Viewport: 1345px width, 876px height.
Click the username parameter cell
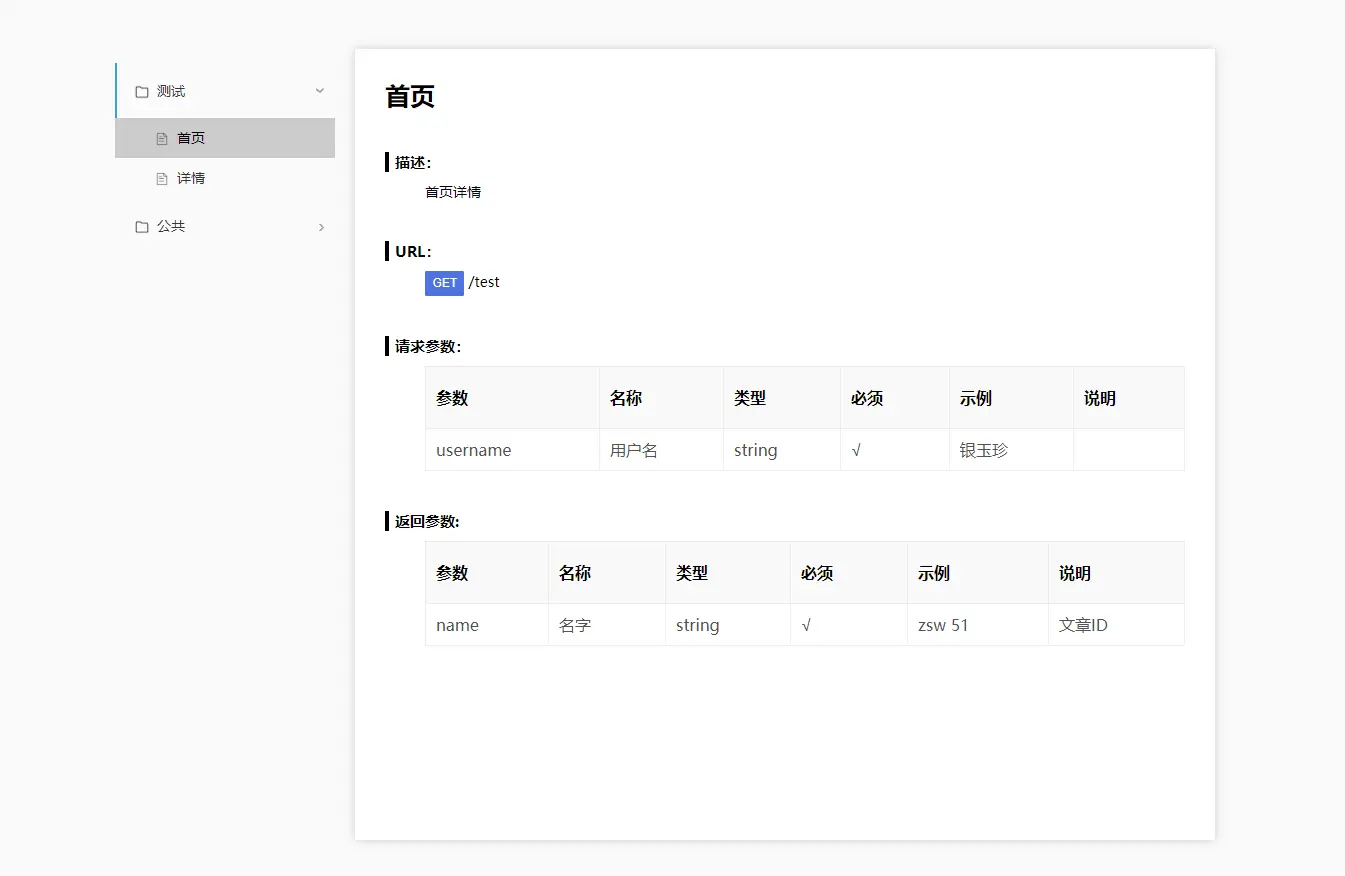pos(512,450)
